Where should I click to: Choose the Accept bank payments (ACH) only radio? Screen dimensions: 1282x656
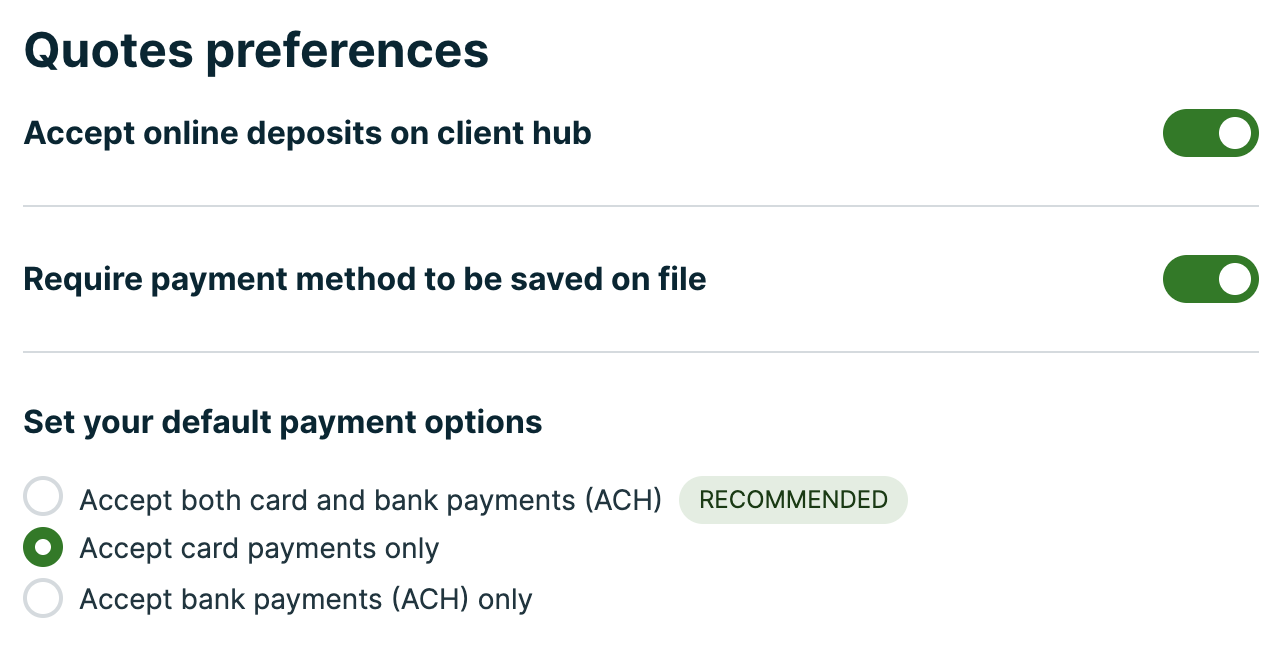pyautogui.click(x=43, y=598)
